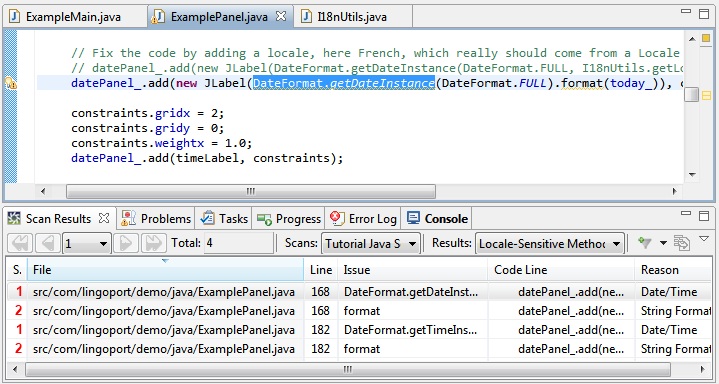Image resolution: width=719 pixels, height=384 pixels.
Task: Maximize the editor area
Action: [703, 14]
